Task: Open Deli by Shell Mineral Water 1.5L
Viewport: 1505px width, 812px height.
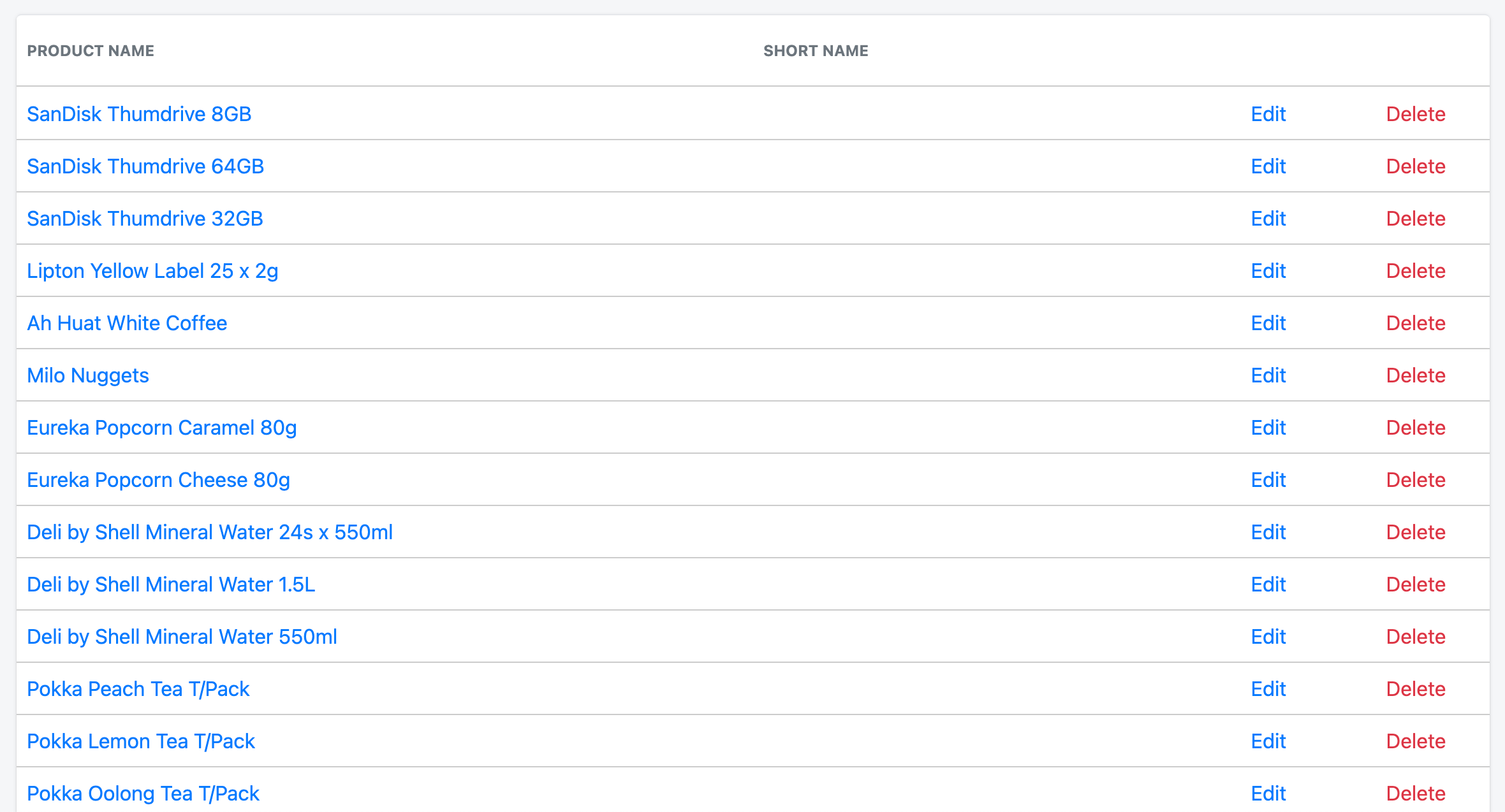Action: click(171, 584)
